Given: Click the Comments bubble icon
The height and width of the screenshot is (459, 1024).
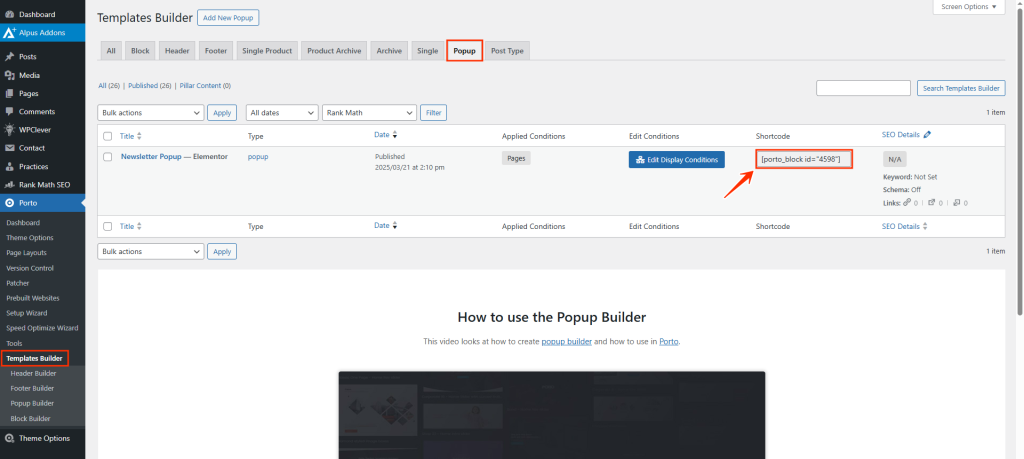Looking at the screenshot, I should [9, 111].
